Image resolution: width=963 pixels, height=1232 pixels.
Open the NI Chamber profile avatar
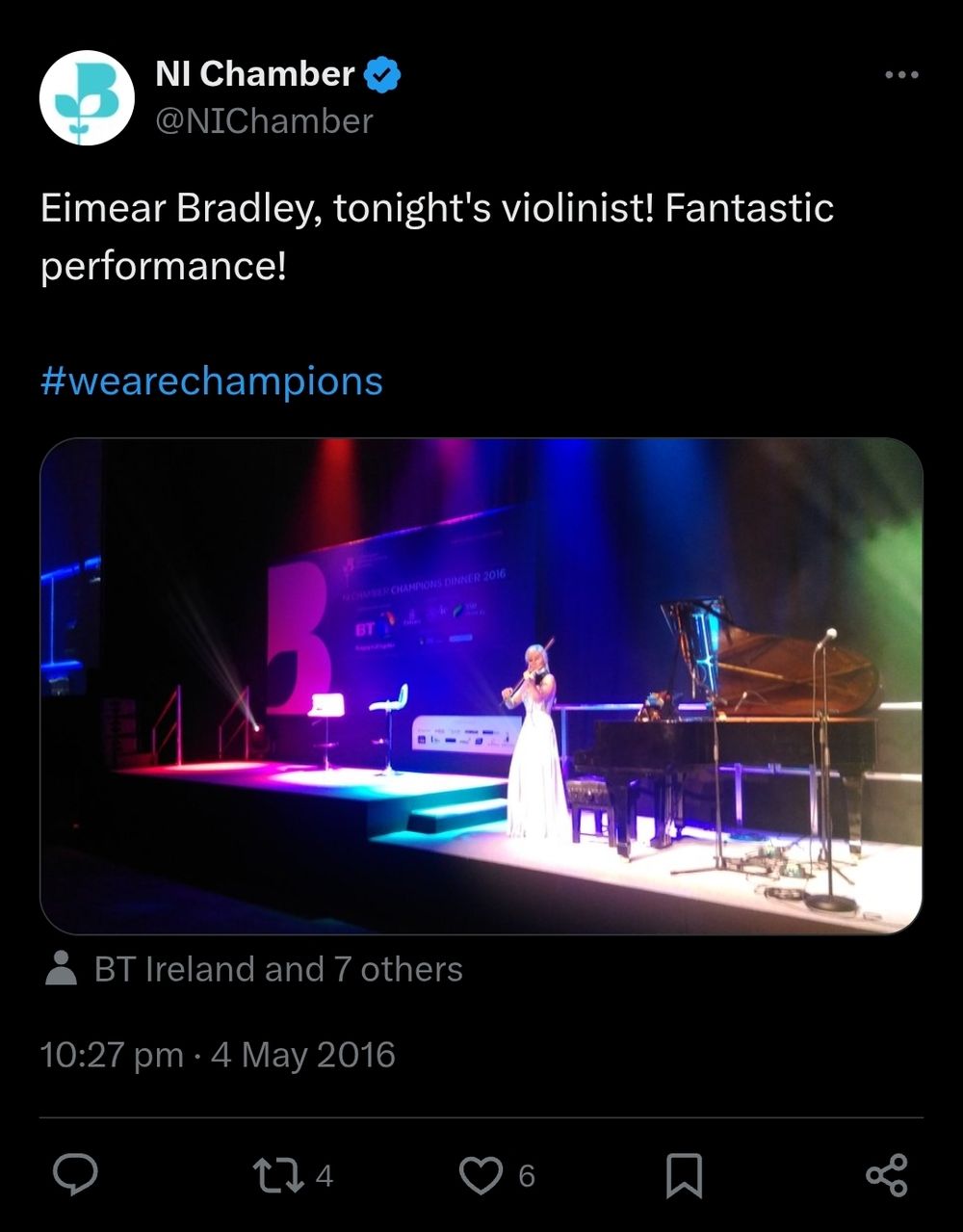(86, 97)
